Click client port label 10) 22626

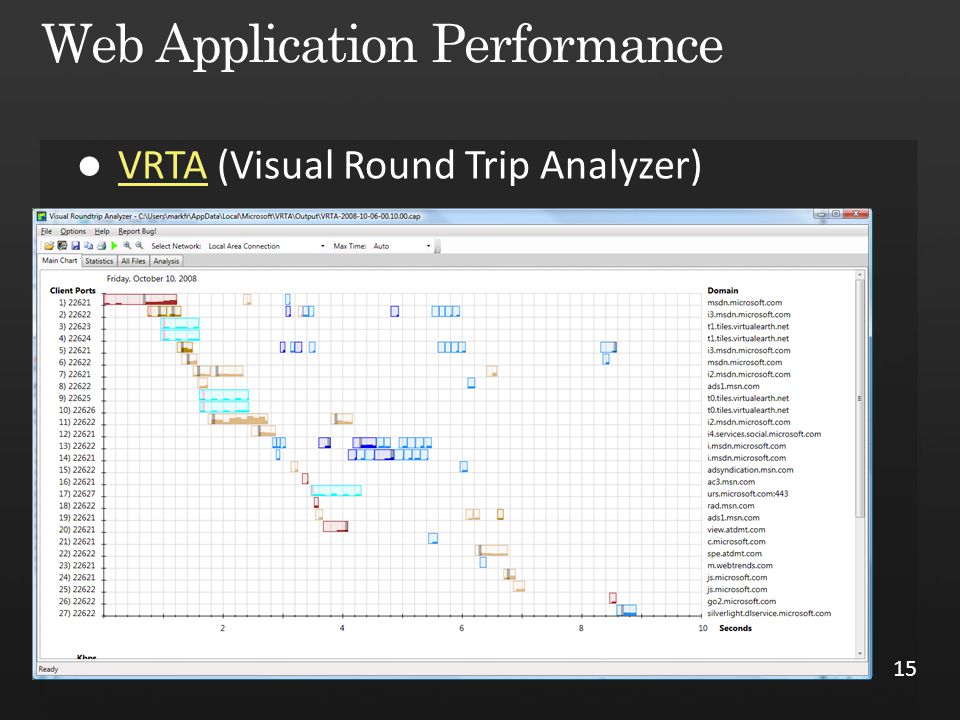coord(77,410)
